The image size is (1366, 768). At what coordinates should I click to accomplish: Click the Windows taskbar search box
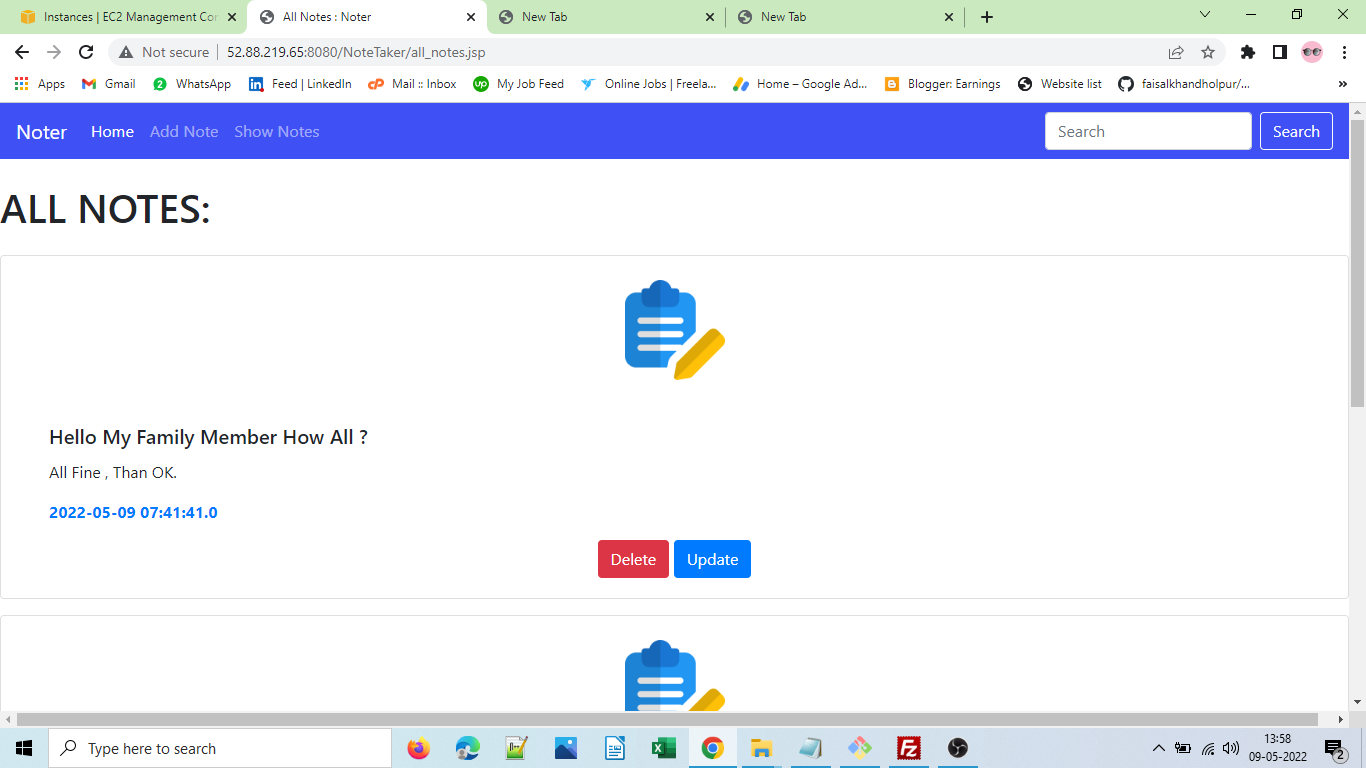pyautogui.click(x=220, y=748)
